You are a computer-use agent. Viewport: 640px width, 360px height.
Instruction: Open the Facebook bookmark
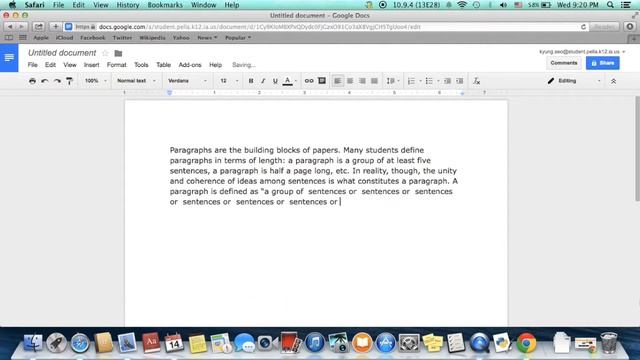click(93, 38)
